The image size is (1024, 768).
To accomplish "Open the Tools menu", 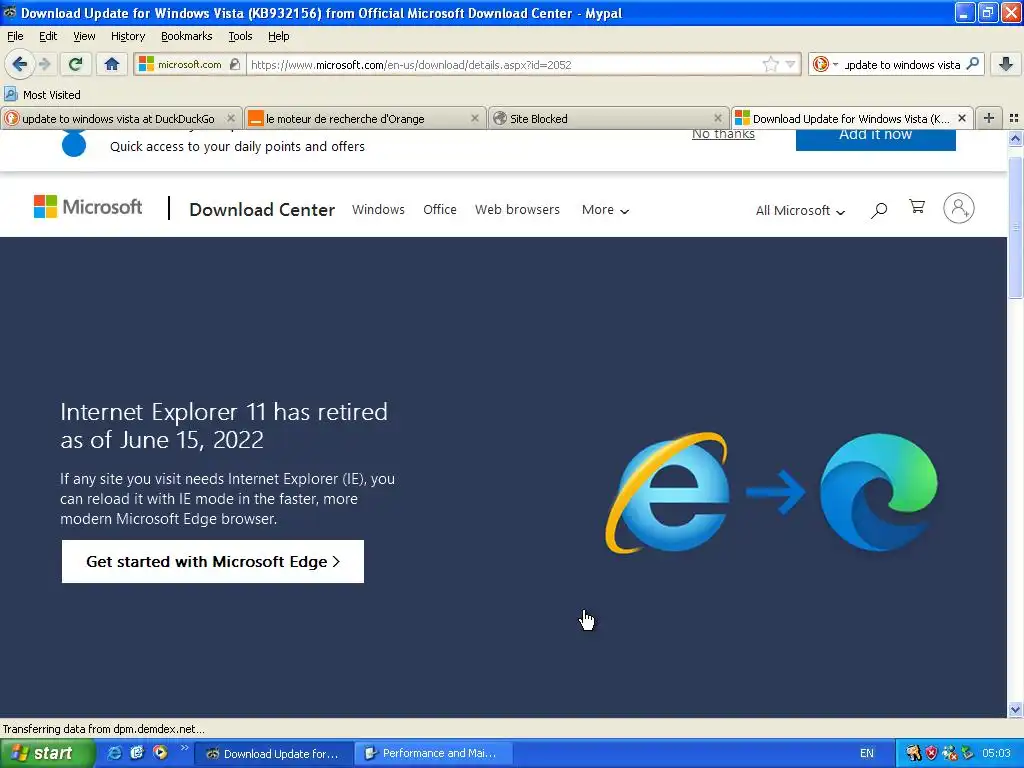I will point(240,36).
